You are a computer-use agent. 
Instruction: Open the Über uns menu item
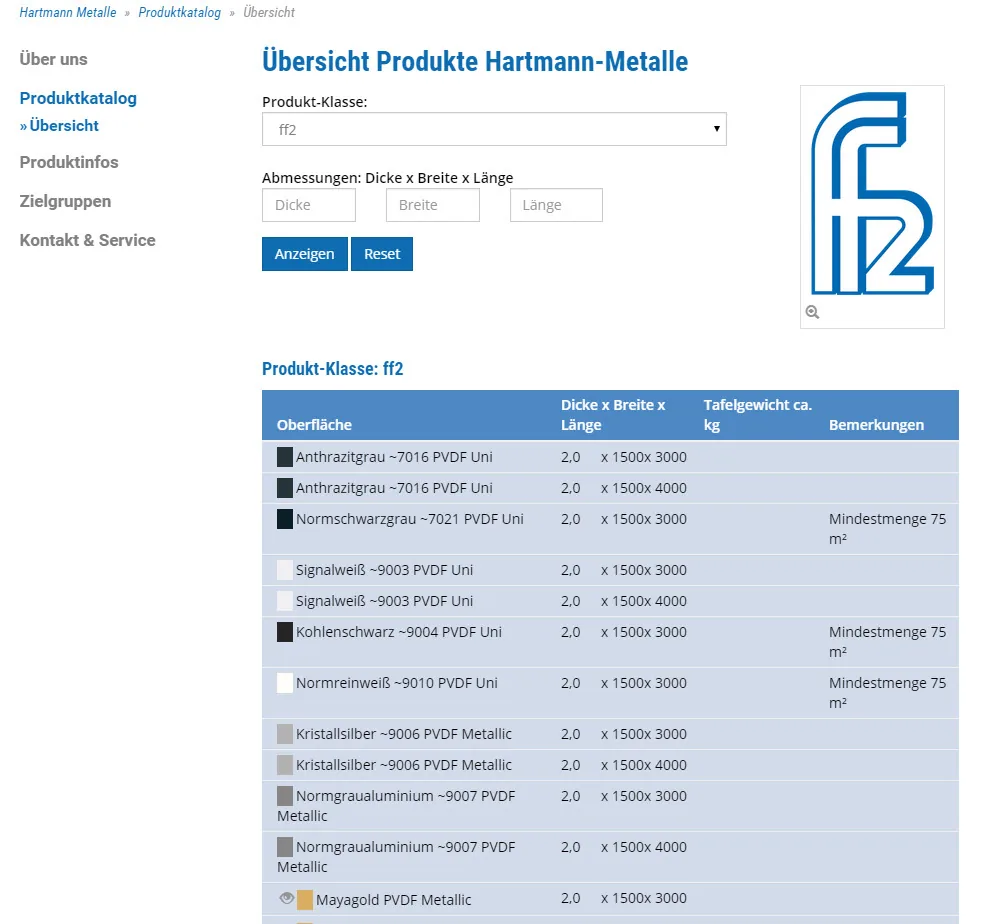(53, 59)
